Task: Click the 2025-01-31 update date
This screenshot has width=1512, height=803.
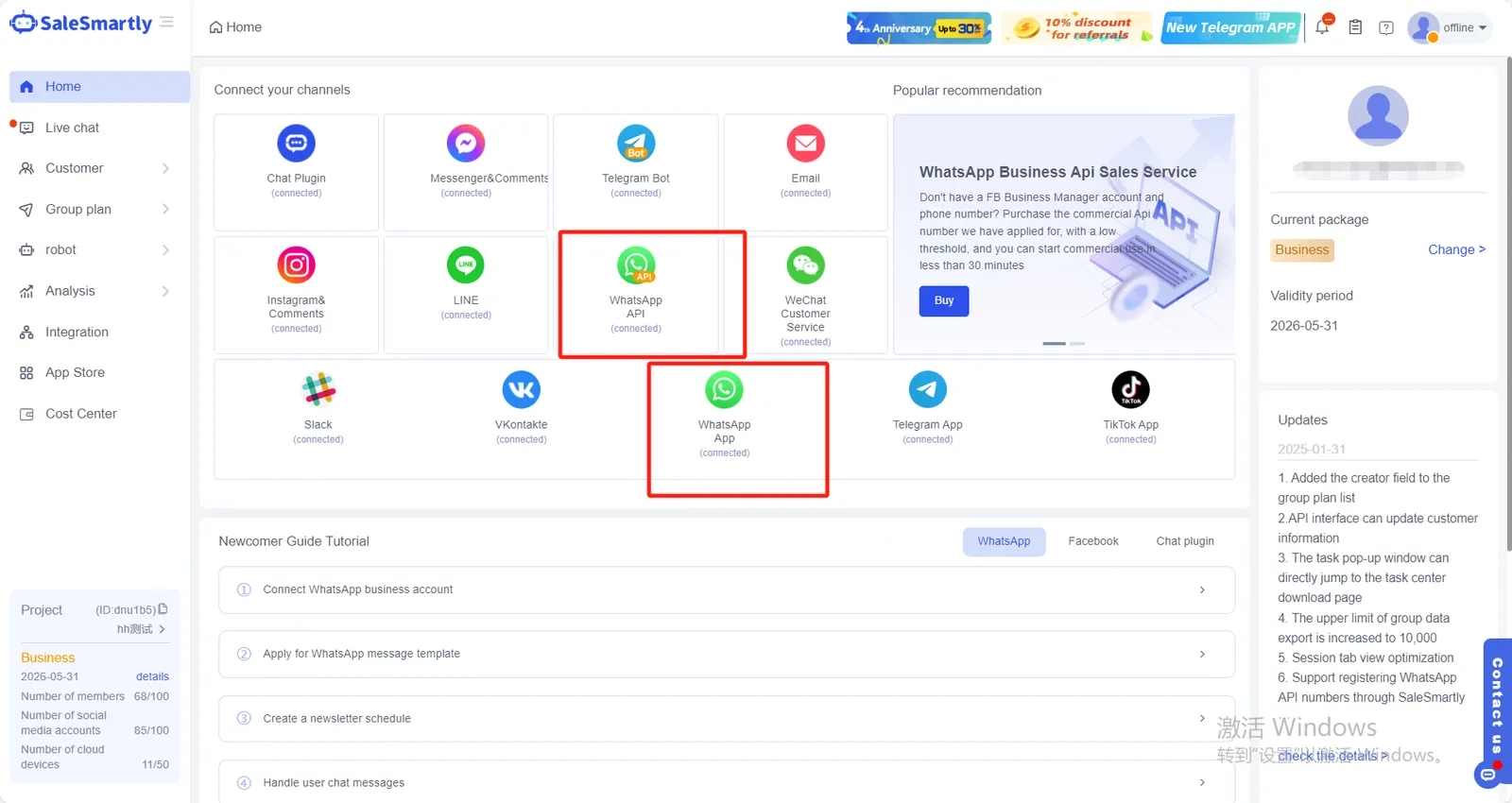Action: coord(1312,449)
